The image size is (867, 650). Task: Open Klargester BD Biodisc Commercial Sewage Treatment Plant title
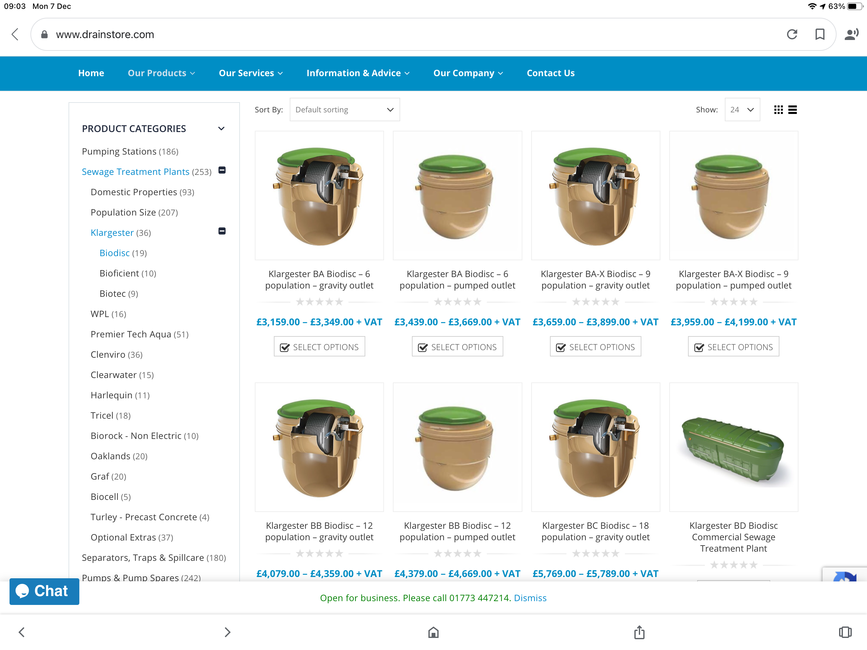tap(734, 537)
